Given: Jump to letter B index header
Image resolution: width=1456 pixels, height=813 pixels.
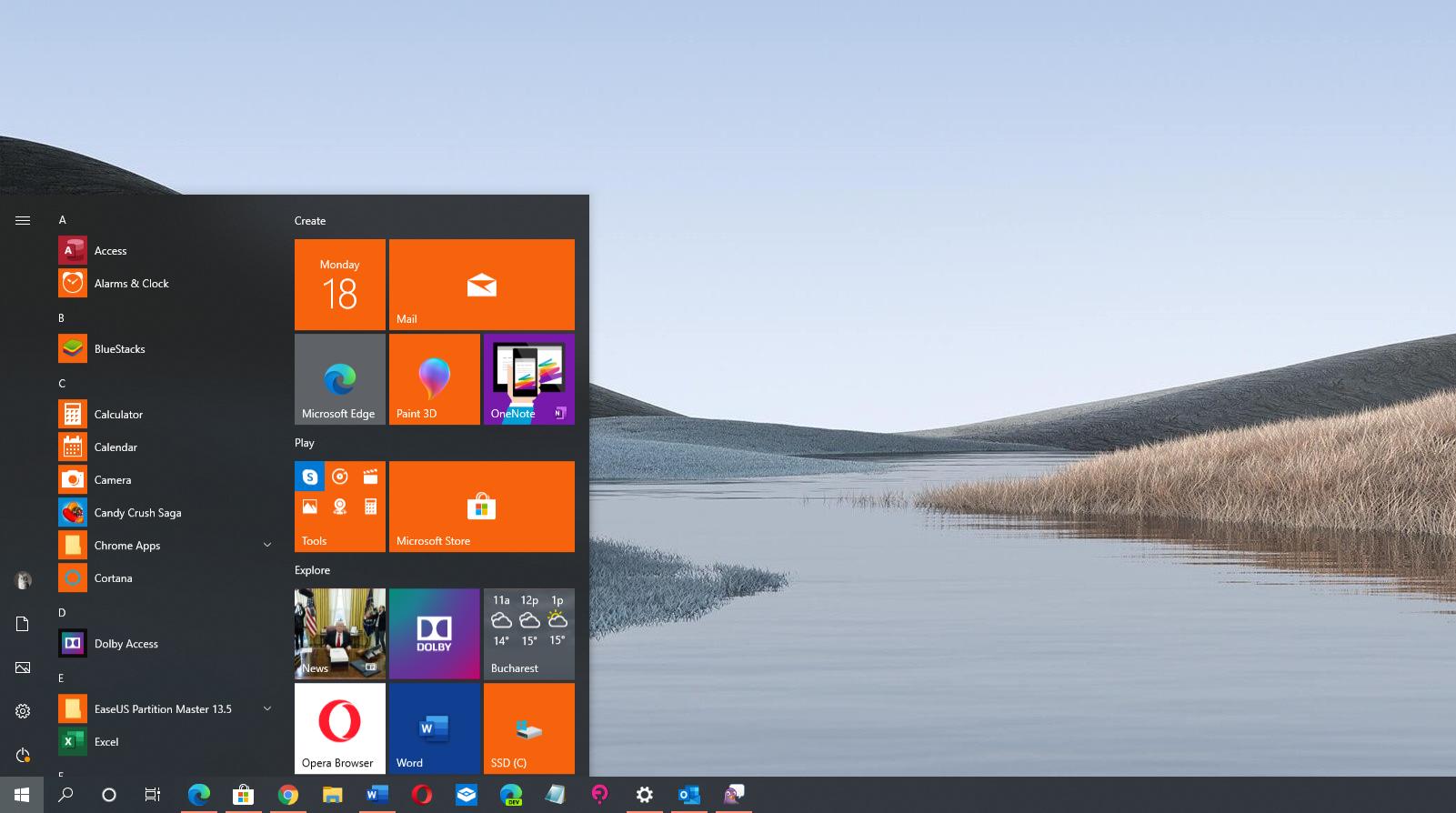Looking at the screenshot, I should tap(61, 318).
